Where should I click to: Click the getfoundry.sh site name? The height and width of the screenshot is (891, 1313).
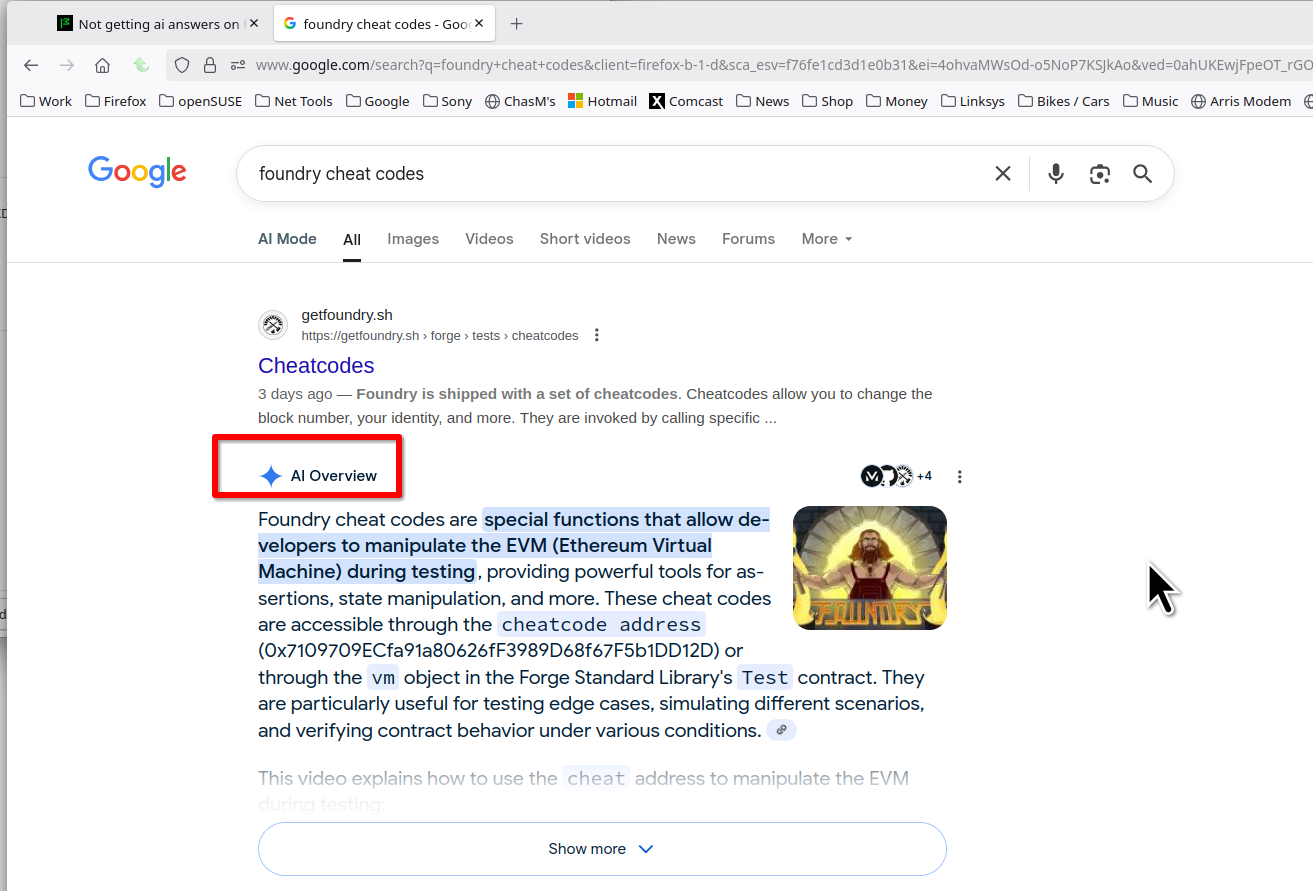coord(347,315)
